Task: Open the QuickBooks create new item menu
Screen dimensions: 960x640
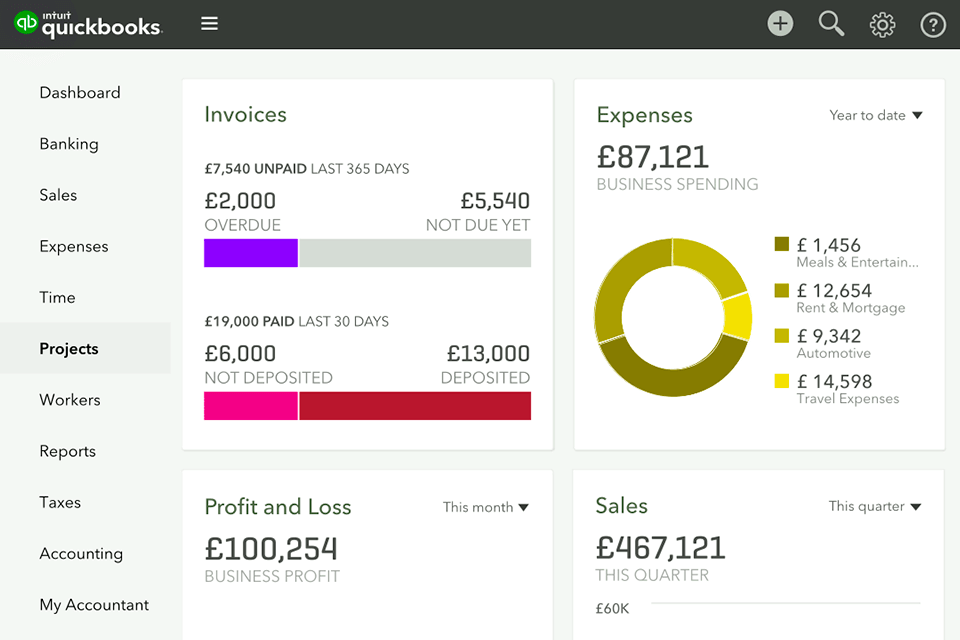Action: click(x=780, y=23)
